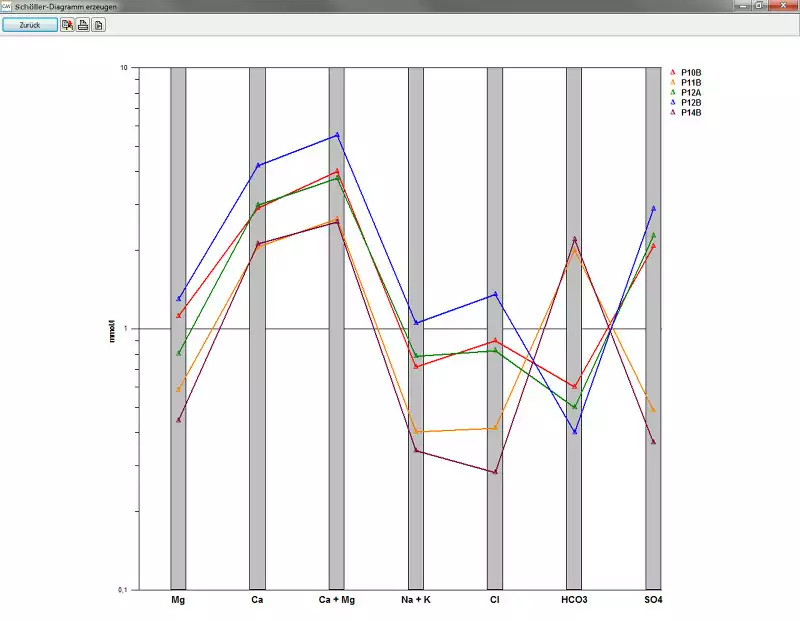Click the orange P11B legend triangle marker
The width and height of the screenshot is (800, 621).
pyautogui.click(x=672, y=83)
